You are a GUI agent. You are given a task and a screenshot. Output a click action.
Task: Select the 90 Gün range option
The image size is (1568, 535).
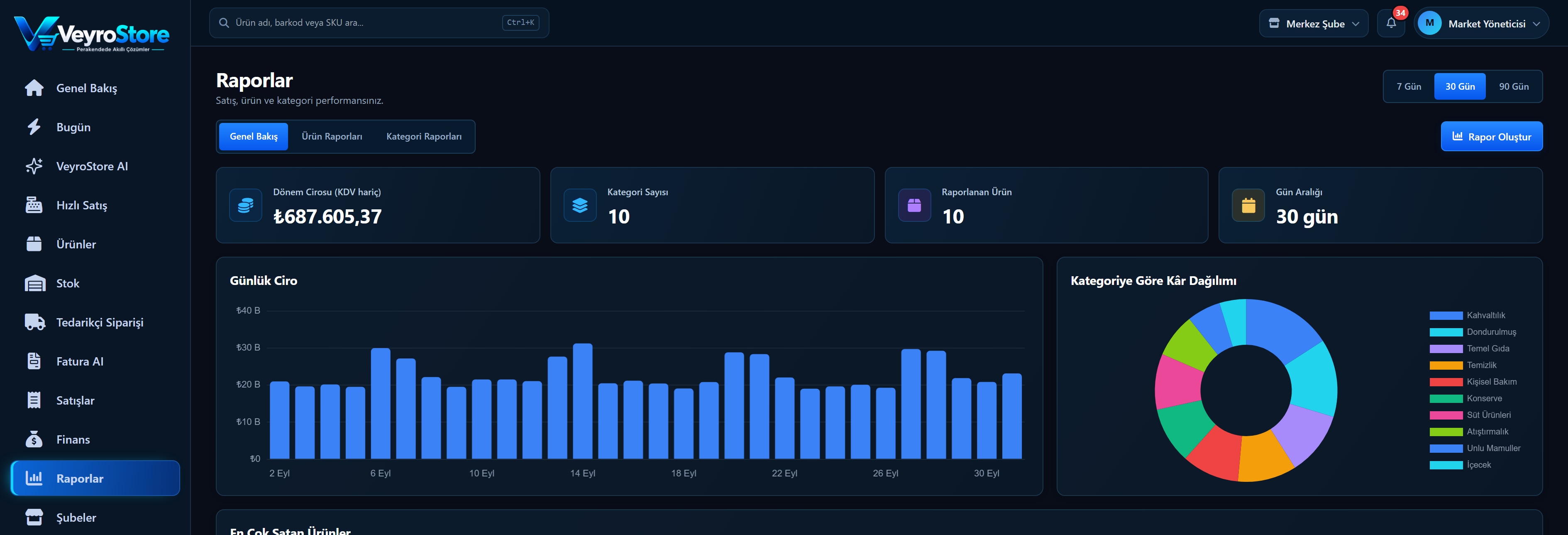[1513, 86]
